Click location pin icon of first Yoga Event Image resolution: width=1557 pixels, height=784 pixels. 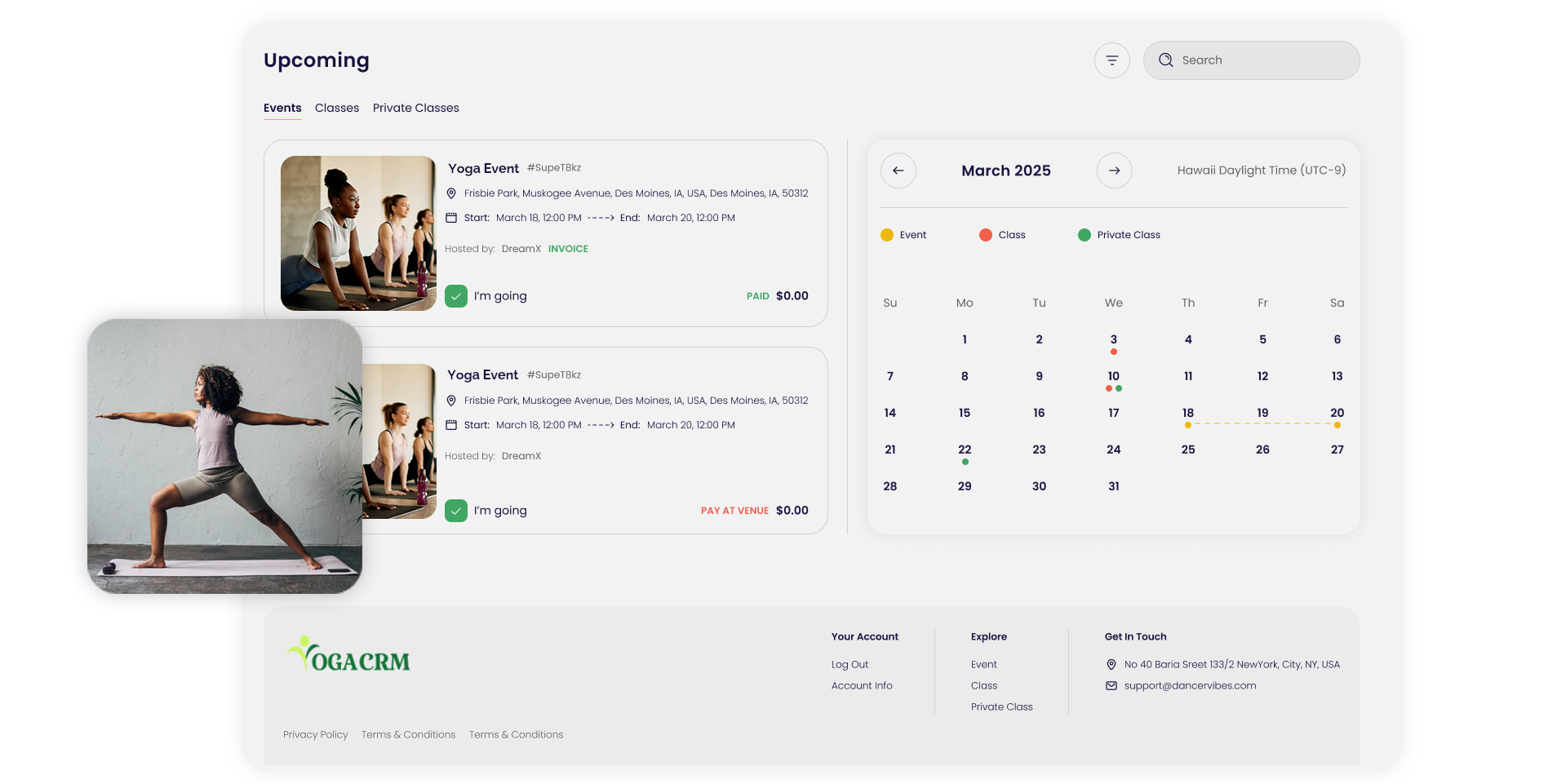[x=451, y=193]
